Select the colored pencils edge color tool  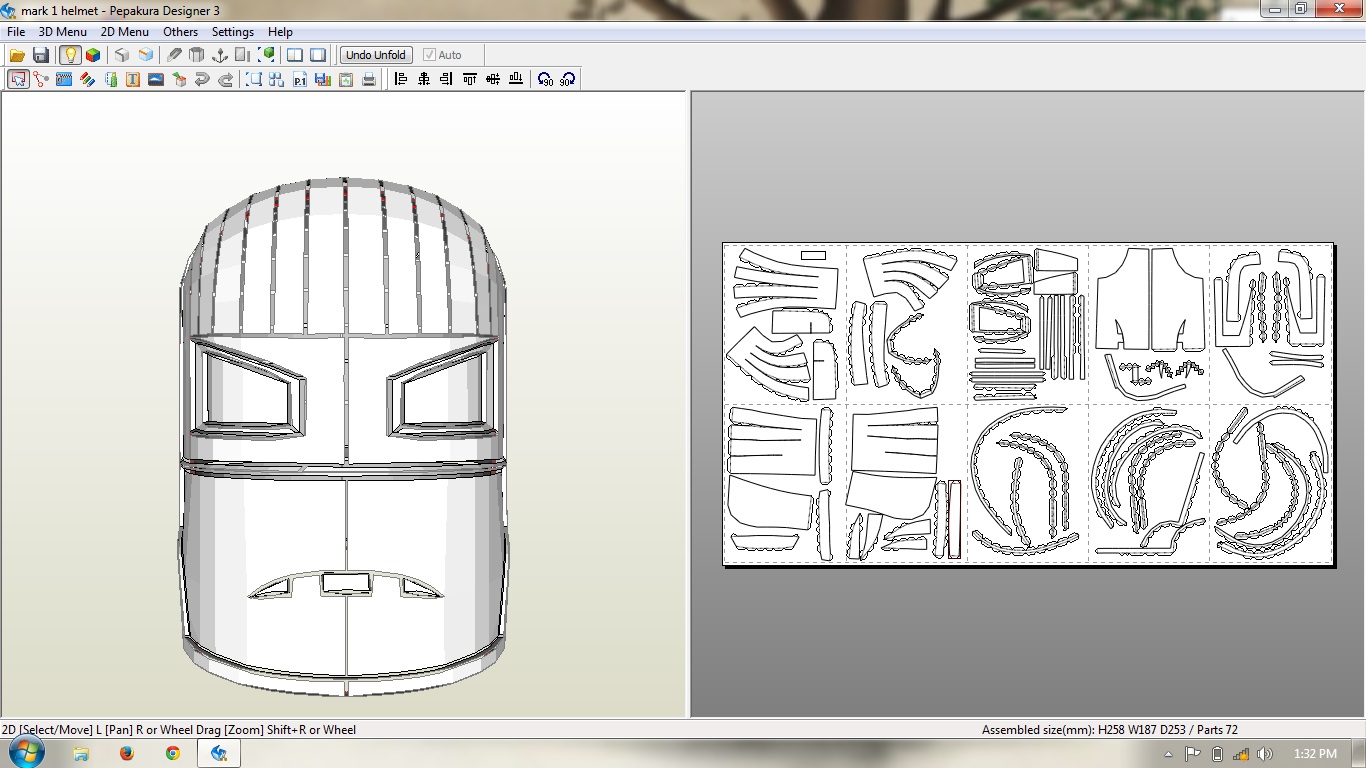click(87, 79)
